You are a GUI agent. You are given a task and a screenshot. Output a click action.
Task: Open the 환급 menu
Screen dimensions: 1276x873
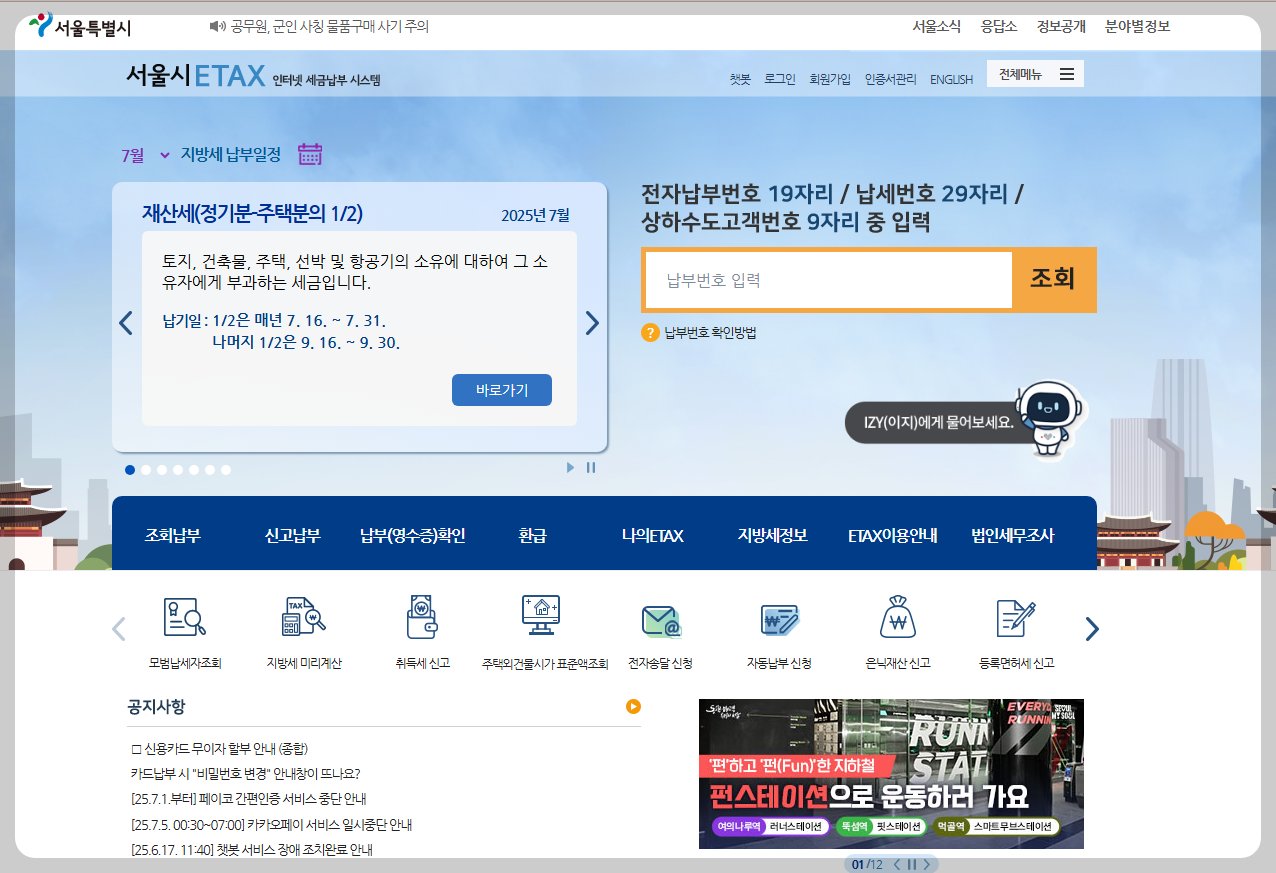click(x=533, y=535)
